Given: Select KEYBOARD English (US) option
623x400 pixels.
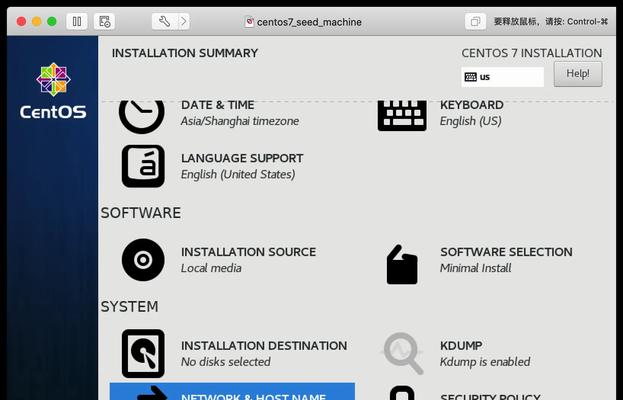Looking at the screenshot, I should (x=472, y=113).
